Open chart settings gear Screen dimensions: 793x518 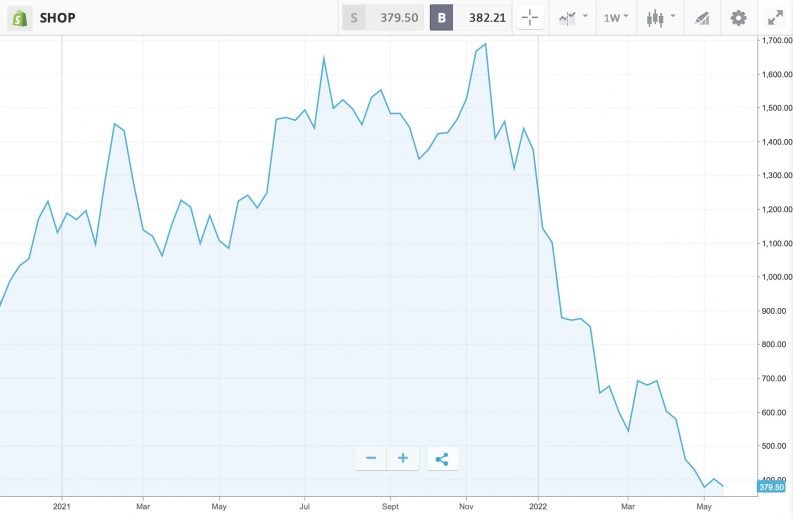(738, 18)
